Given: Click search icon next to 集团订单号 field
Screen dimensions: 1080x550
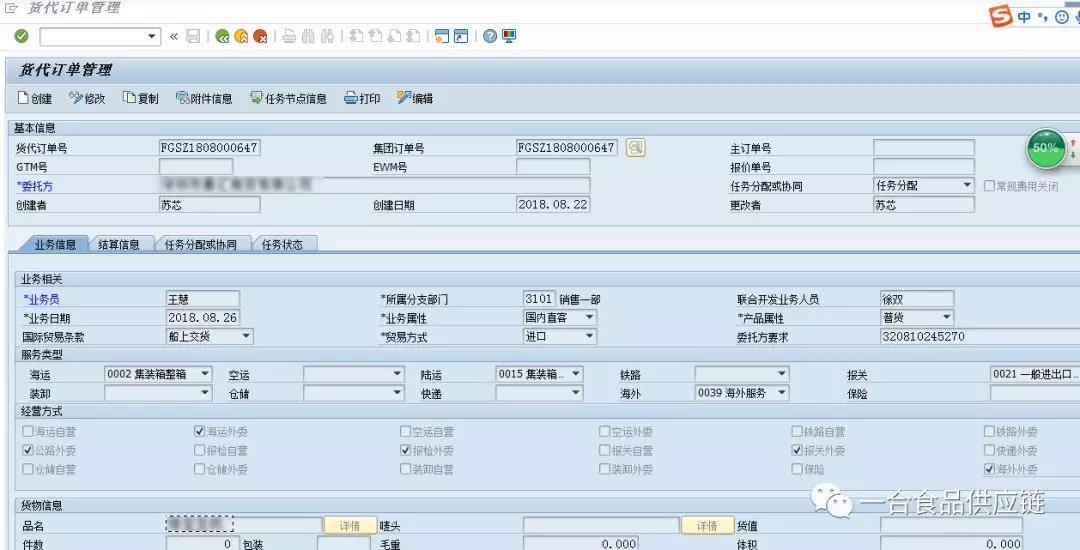Looking at the screenshot, I should click(635, 148).
